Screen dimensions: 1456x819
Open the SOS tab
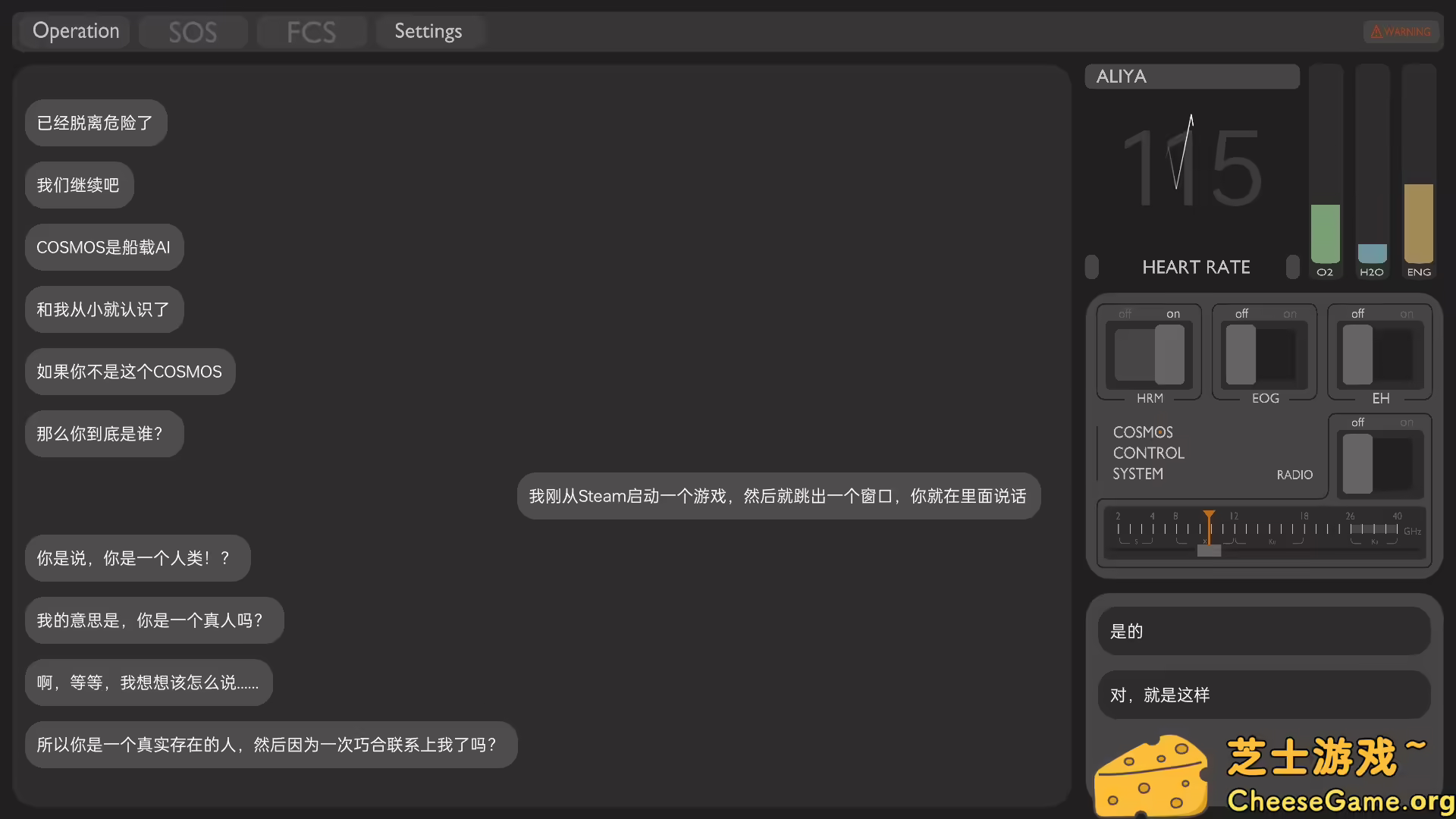(x=193, y=31)
